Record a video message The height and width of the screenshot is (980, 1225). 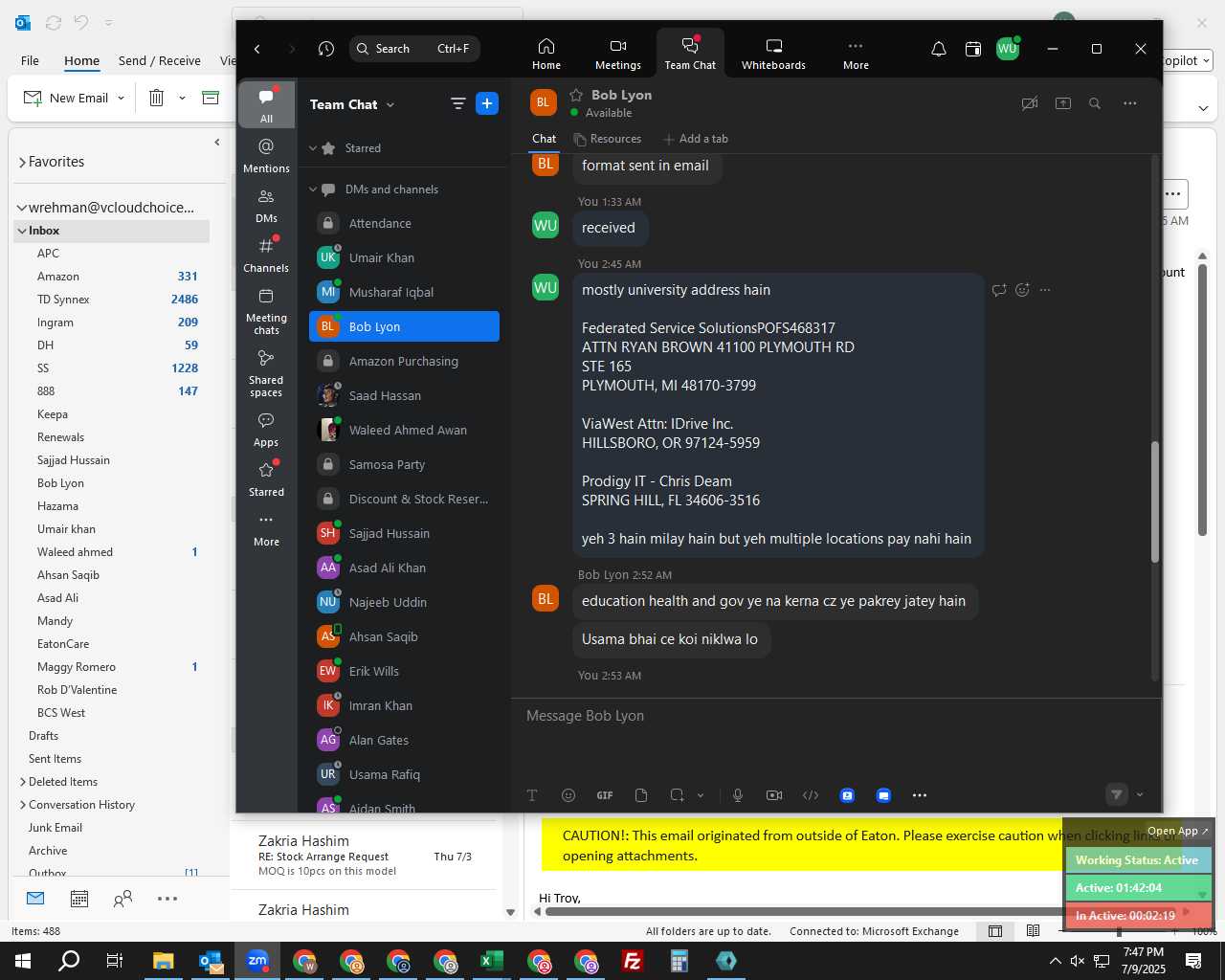(x=774, y=795)
